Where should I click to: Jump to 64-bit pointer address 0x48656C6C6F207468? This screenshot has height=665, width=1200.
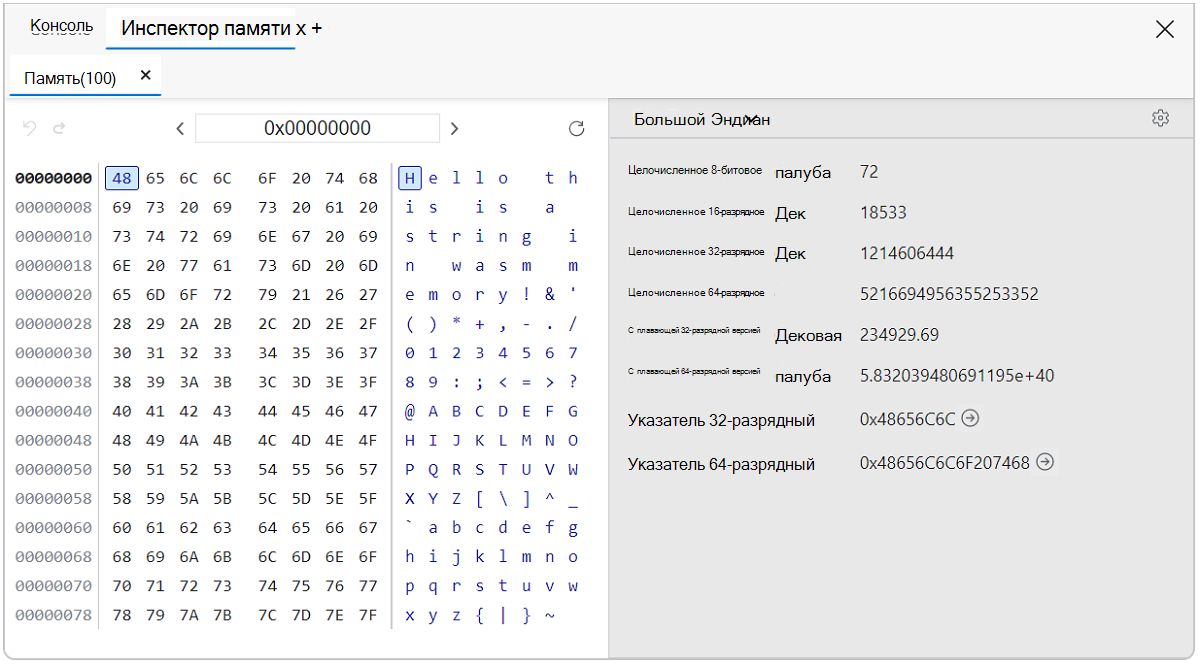[x=1045, y=461]
